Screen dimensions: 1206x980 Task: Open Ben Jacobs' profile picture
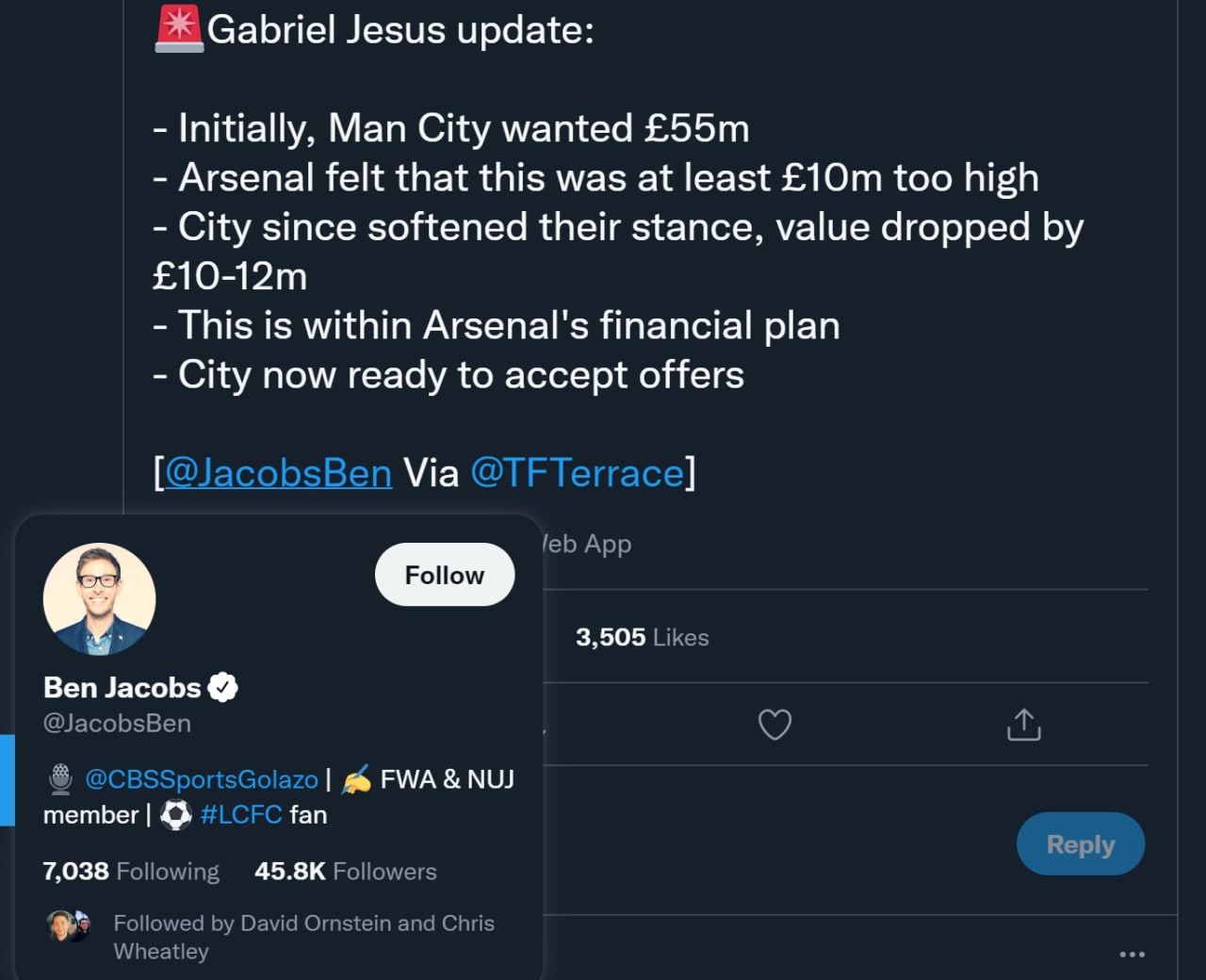[99, 599]
